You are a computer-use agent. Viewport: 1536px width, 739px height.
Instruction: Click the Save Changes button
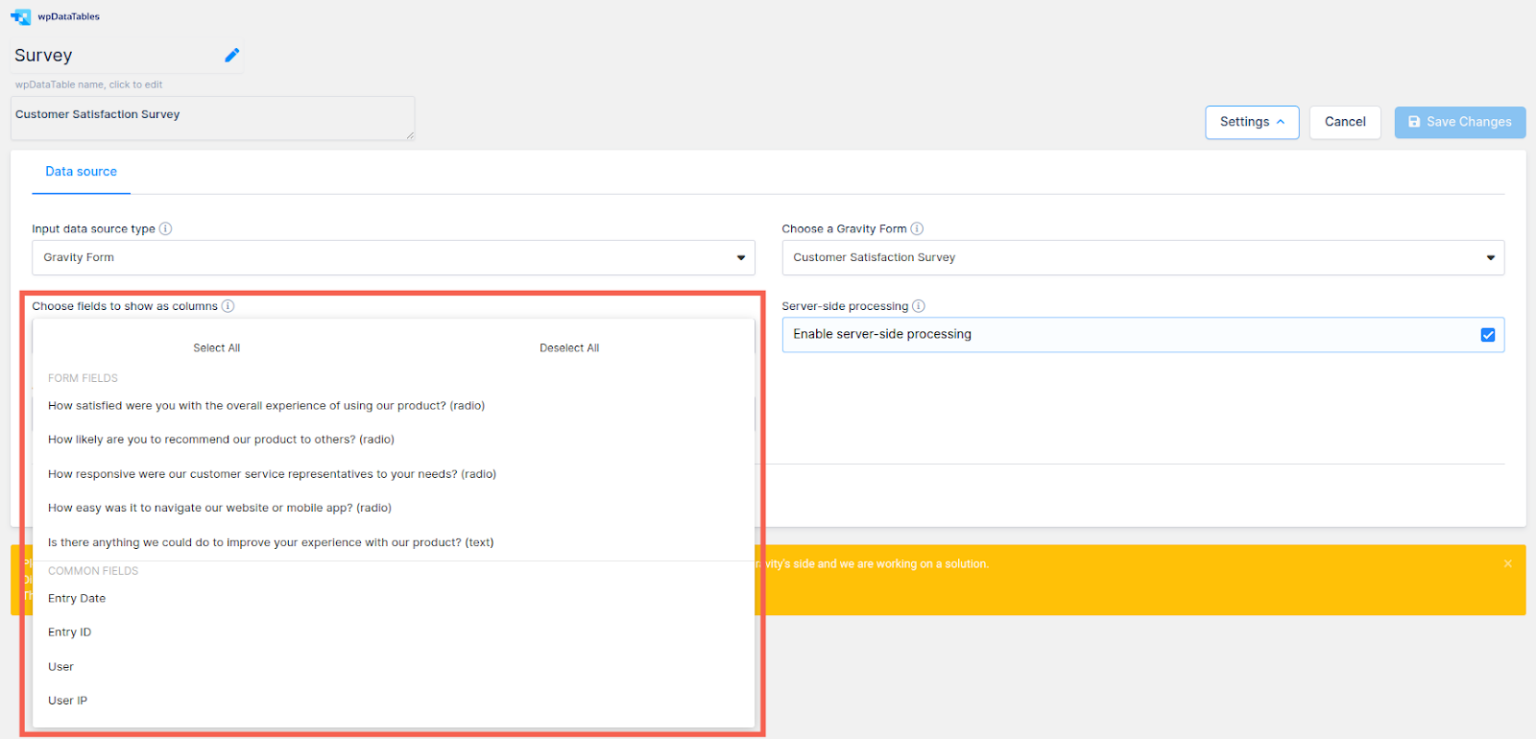click(x=1459, y=122)
